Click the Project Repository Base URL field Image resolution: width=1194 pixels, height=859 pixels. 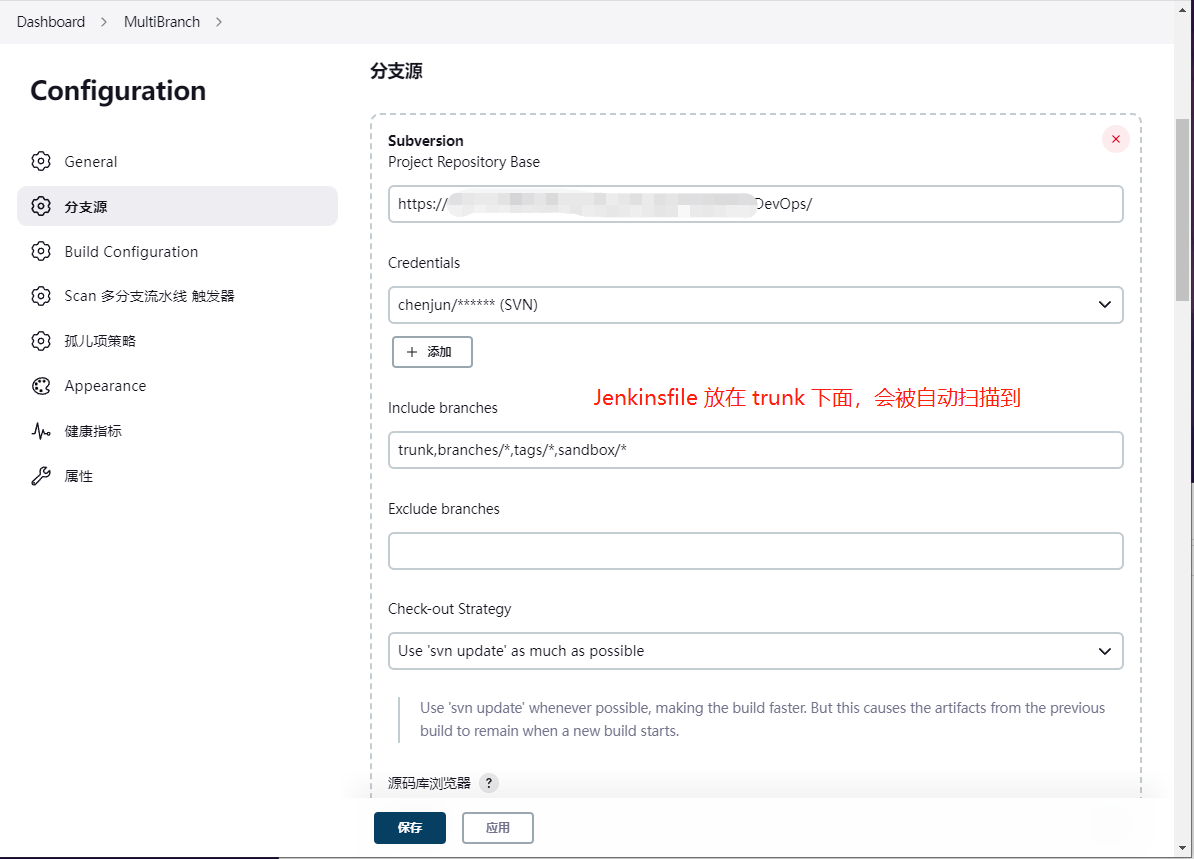(x=755, y=204)
